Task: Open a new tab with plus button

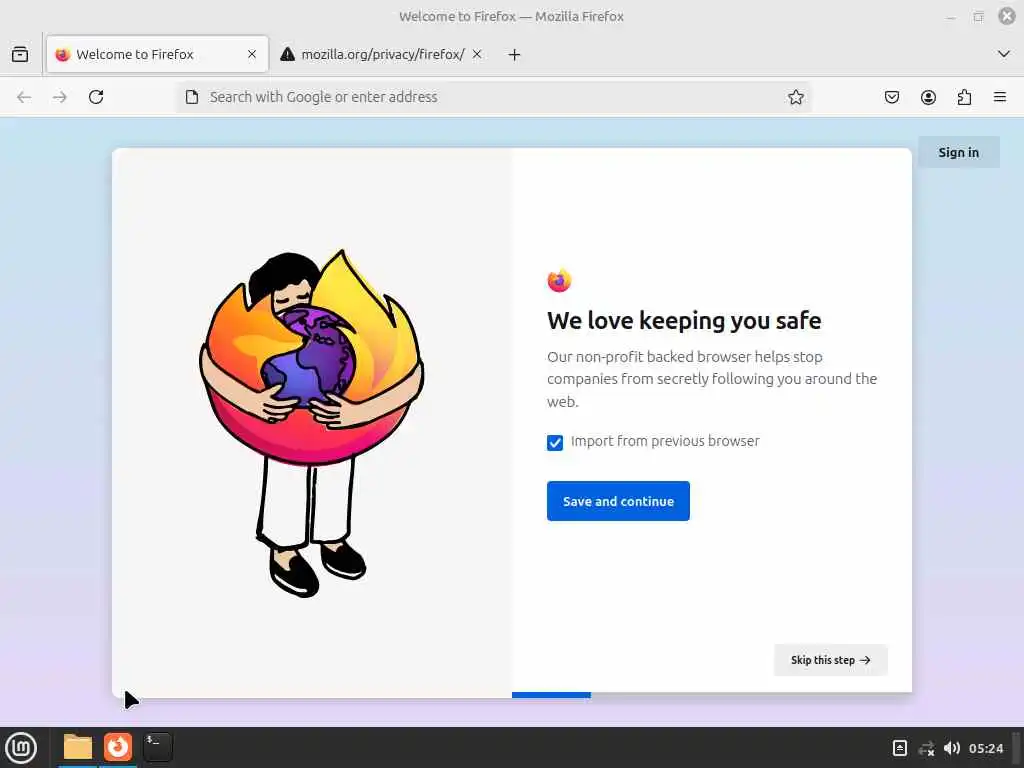Action: [x=515, y=55]
